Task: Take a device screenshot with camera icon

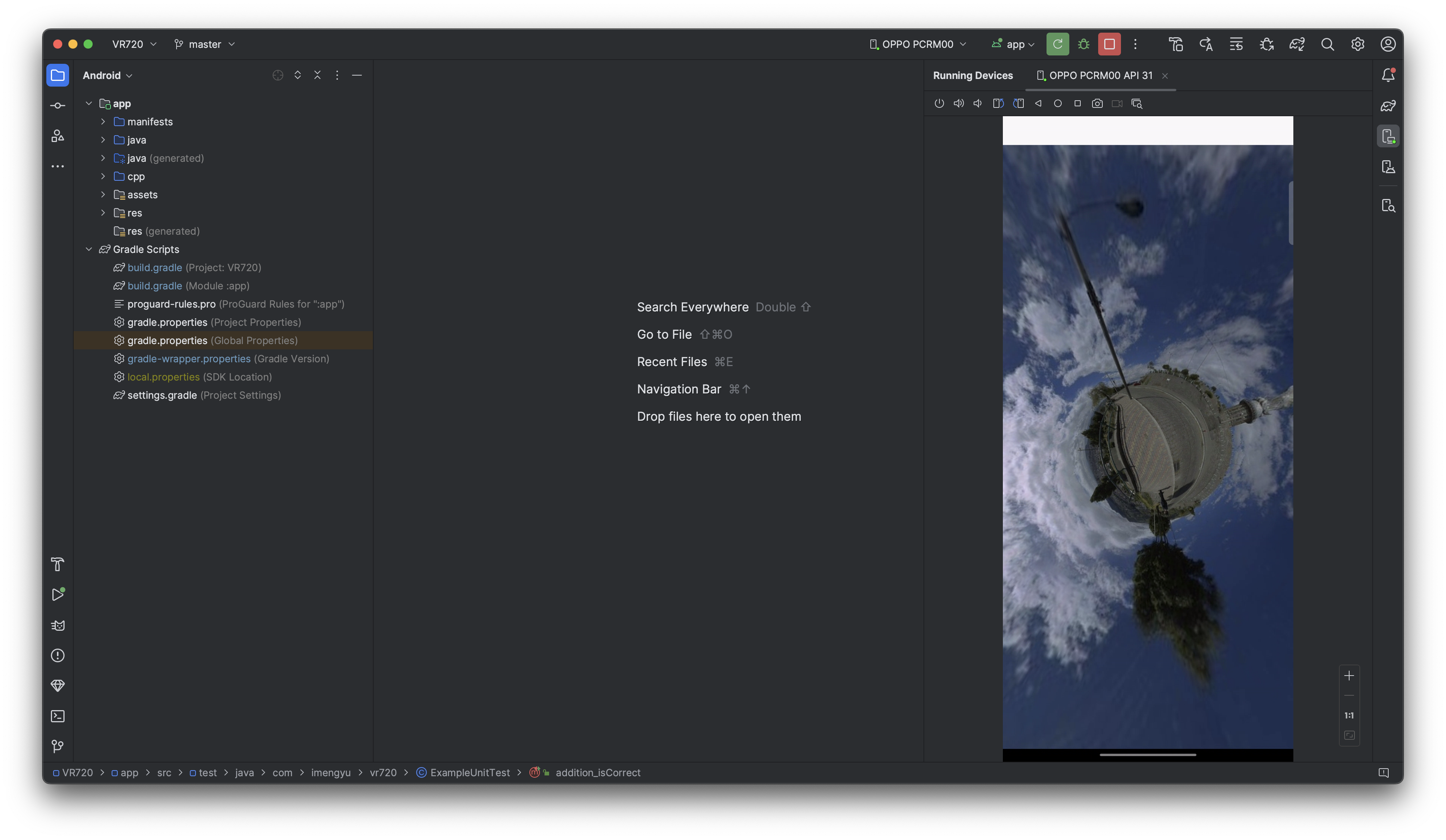Action: pos(1097,103)
